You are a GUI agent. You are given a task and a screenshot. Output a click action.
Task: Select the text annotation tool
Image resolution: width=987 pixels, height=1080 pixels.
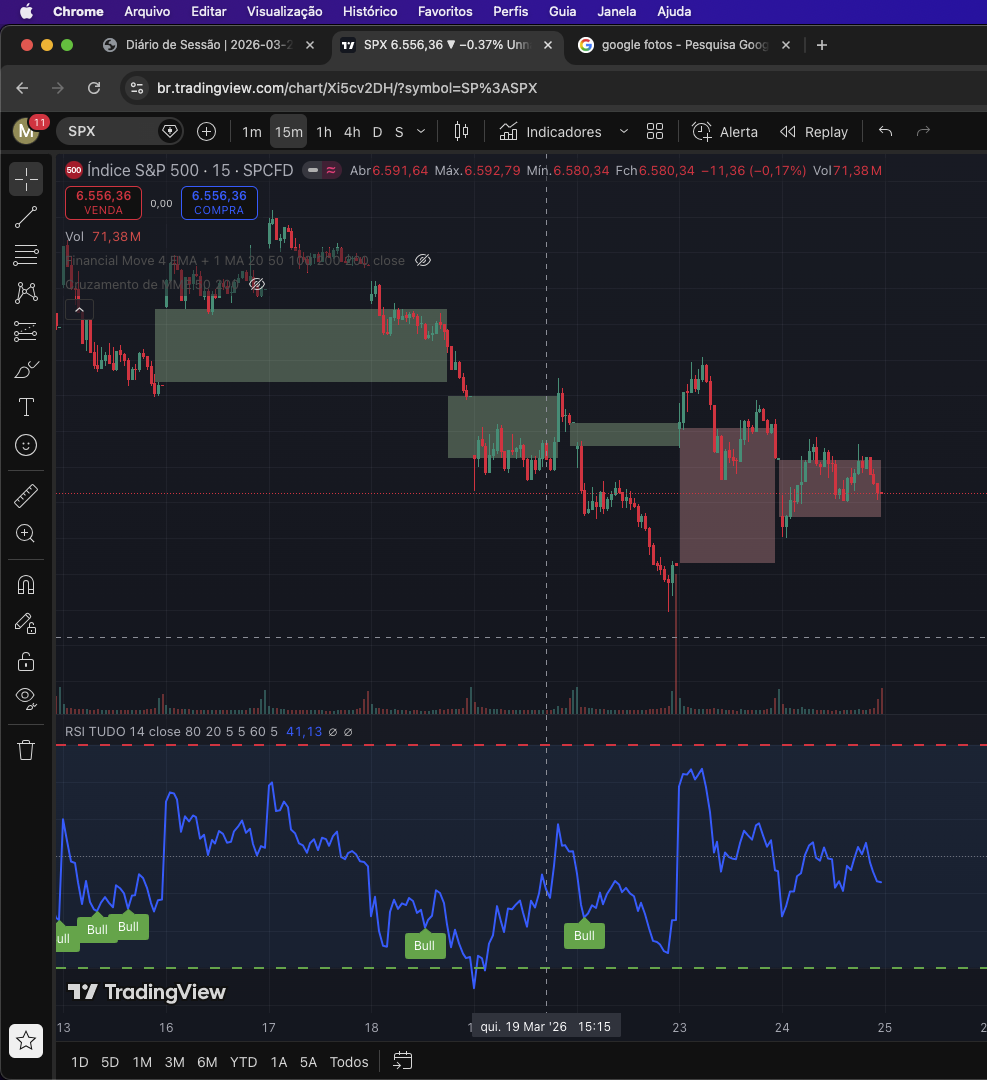tap(26, 407)
